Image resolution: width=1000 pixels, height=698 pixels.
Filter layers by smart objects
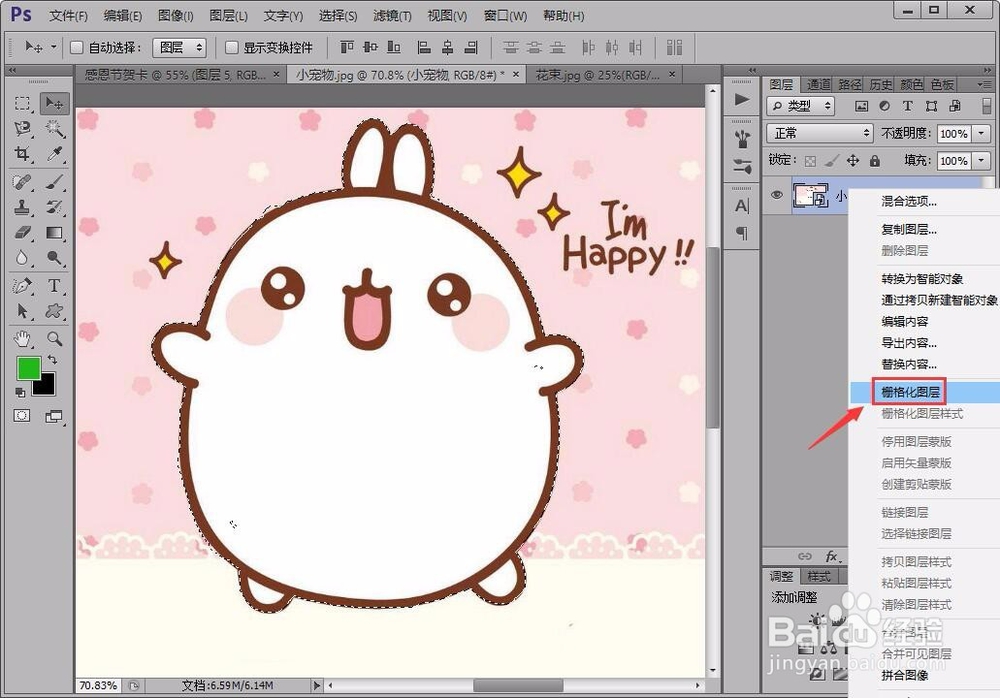coord(955,106)
